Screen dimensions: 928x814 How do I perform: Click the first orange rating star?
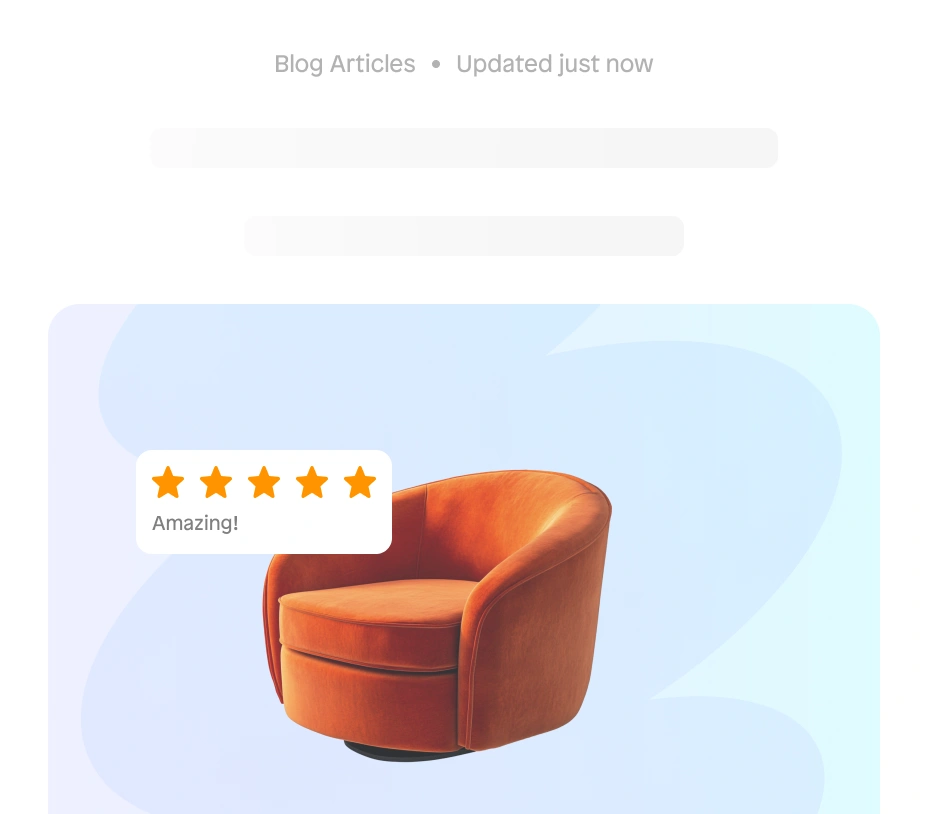[x=168, y=482]
